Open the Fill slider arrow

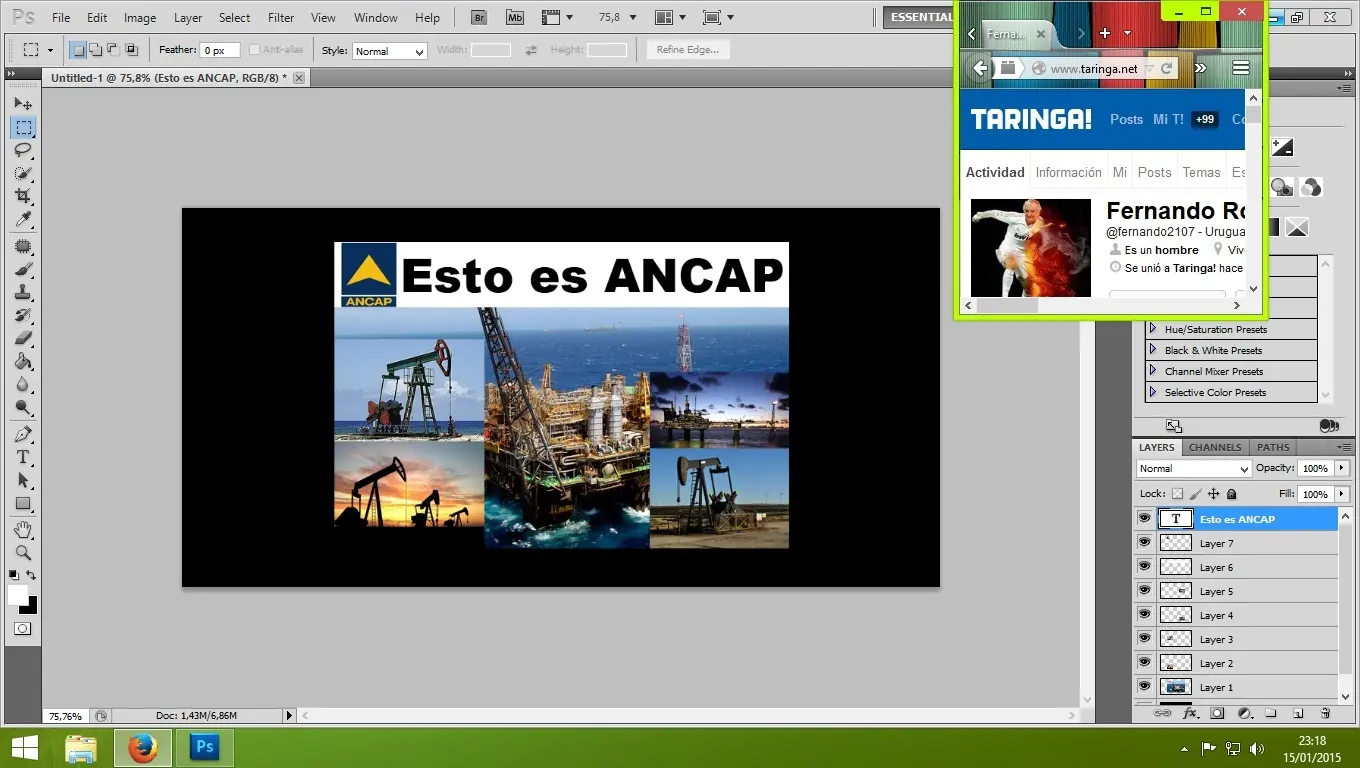tap(1341, 494)
